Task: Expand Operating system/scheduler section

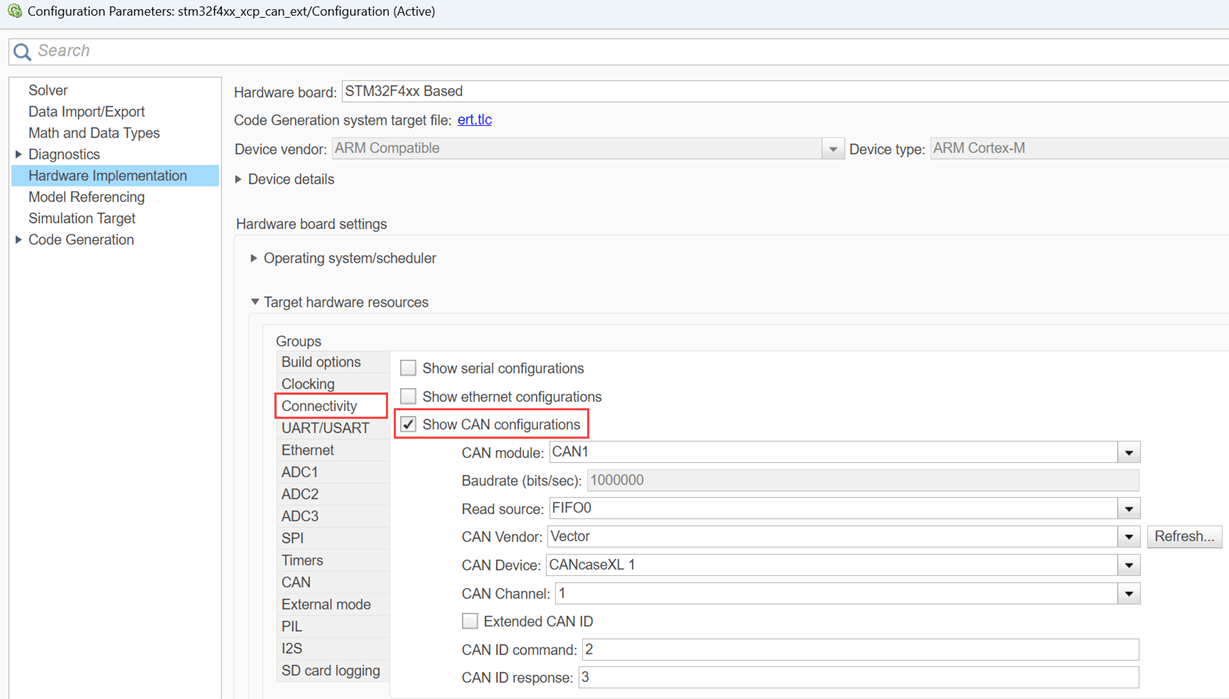Action: (254, 258)
